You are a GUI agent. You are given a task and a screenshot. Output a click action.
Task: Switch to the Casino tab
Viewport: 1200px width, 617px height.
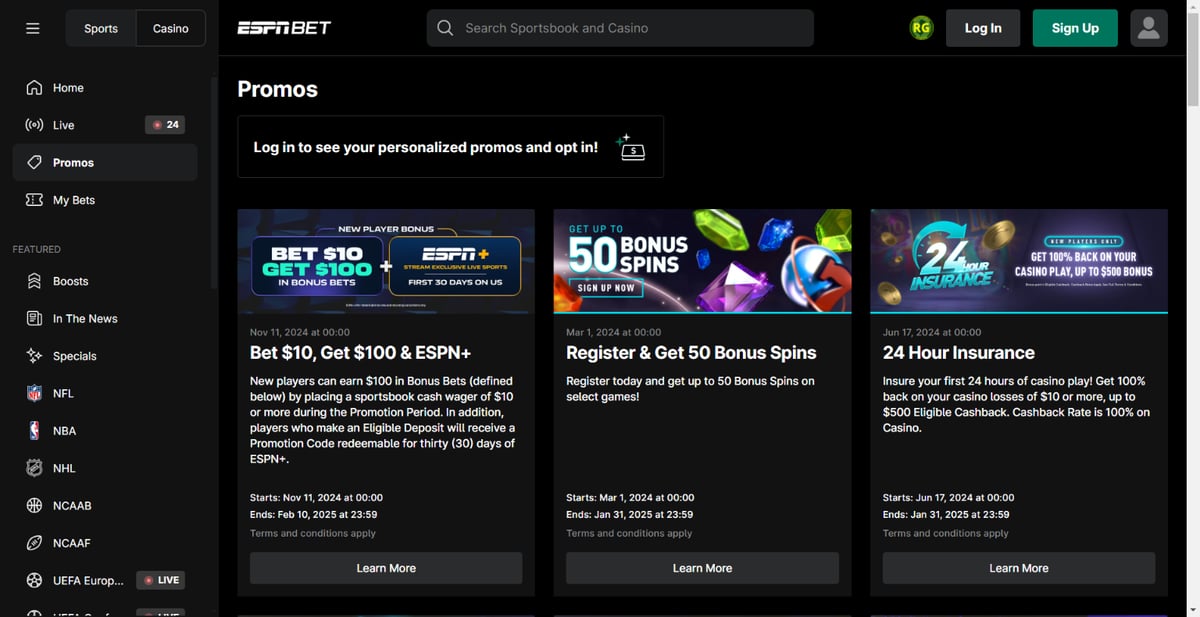coord(171,28)
